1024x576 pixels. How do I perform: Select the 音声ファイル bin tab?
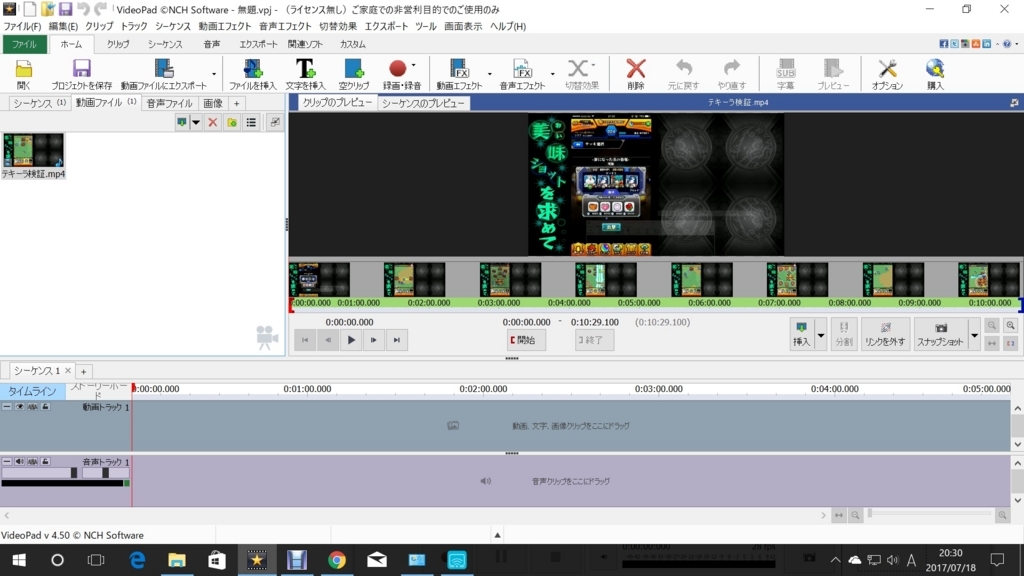click(x=169, y=103)
